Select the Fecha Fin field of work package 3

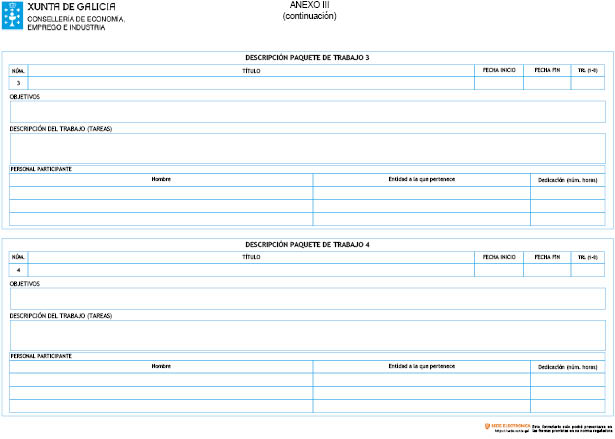pos(547,83)
